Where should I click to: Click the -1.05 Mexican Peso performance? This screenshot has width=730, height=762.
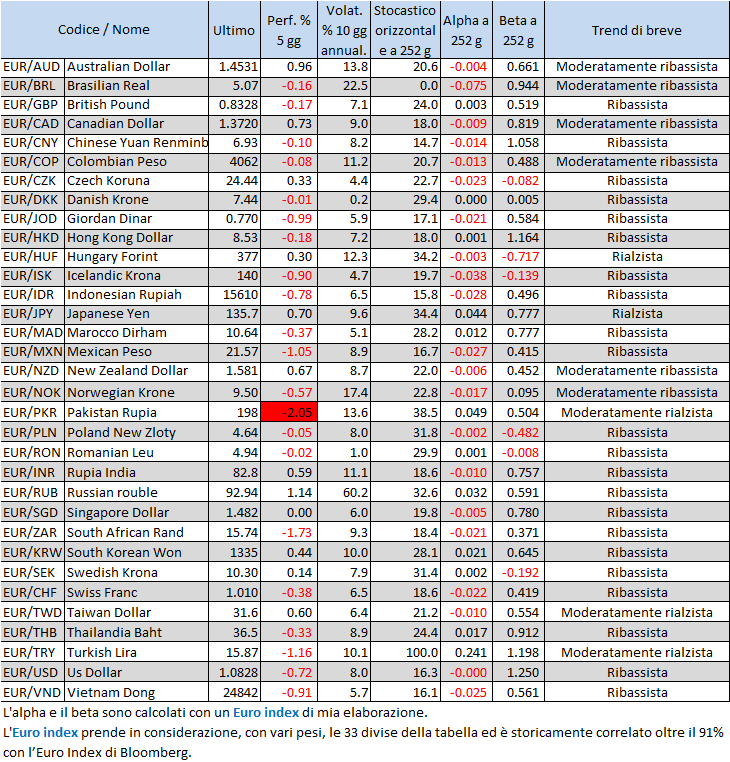pyautogui.click(x=289, y=351)
